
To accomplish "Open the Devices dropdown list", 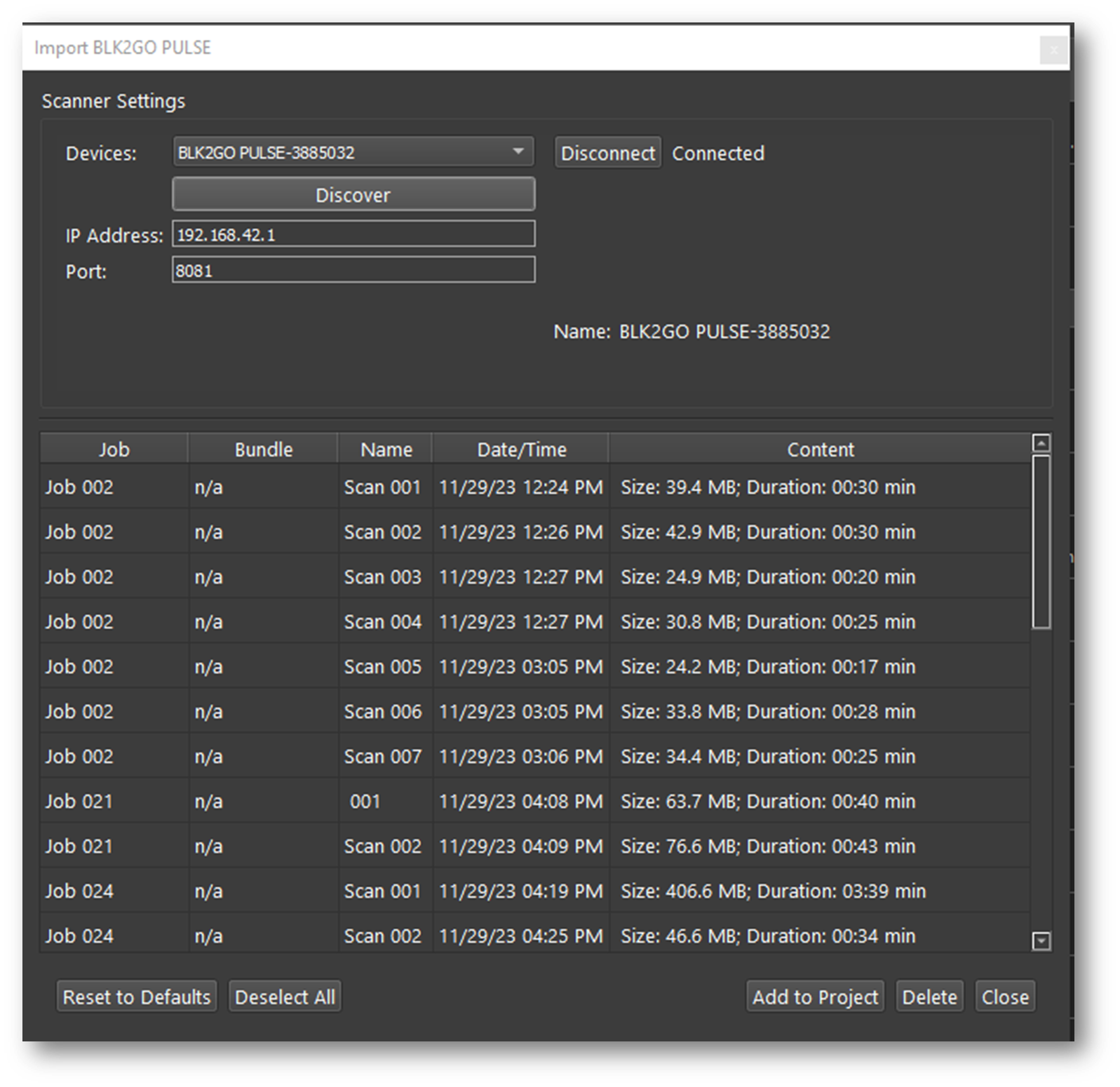I will pos(353,152).
